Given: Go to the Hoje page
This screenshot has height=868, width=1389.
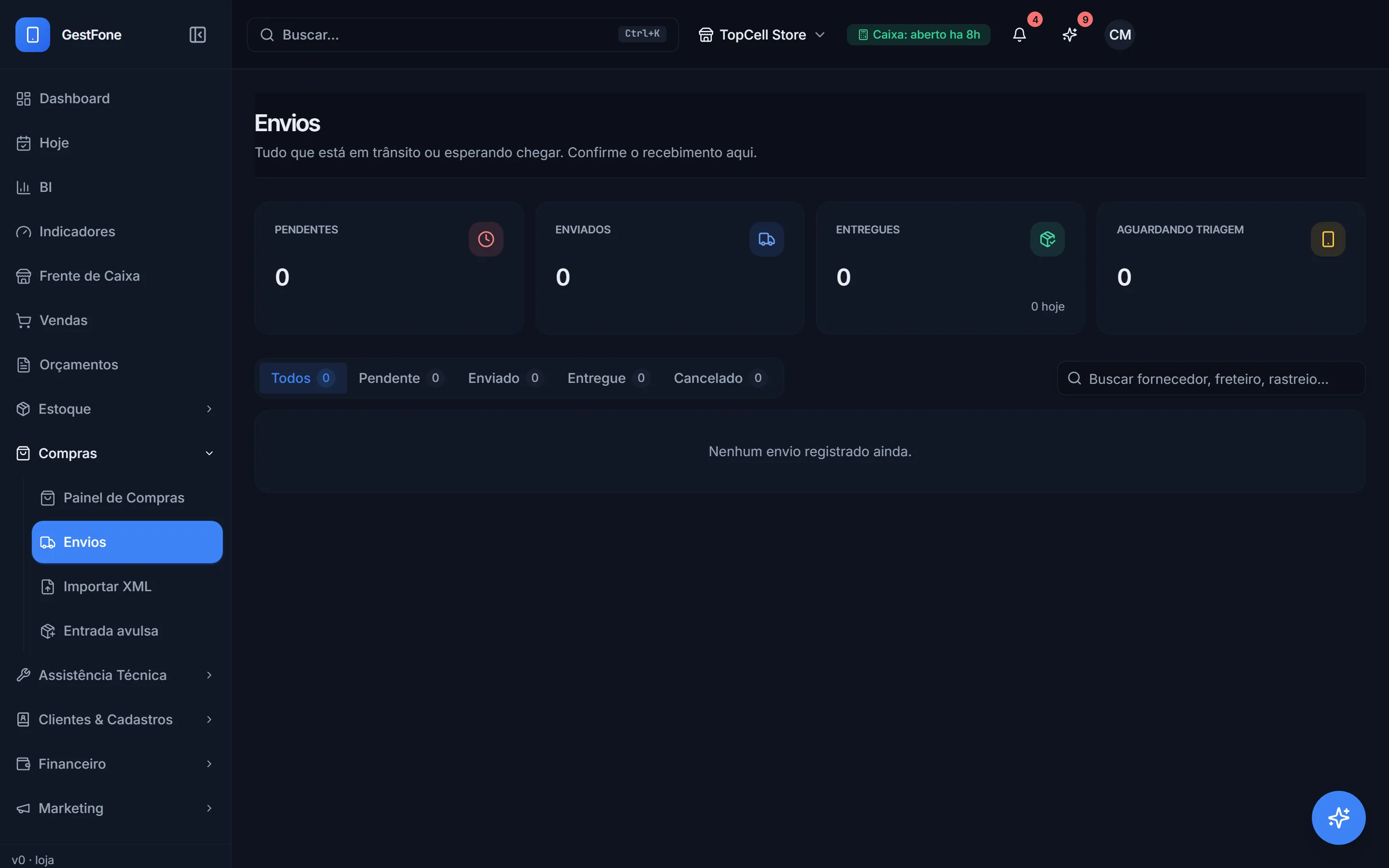Looking at the screenshot, I should [115, 143].
